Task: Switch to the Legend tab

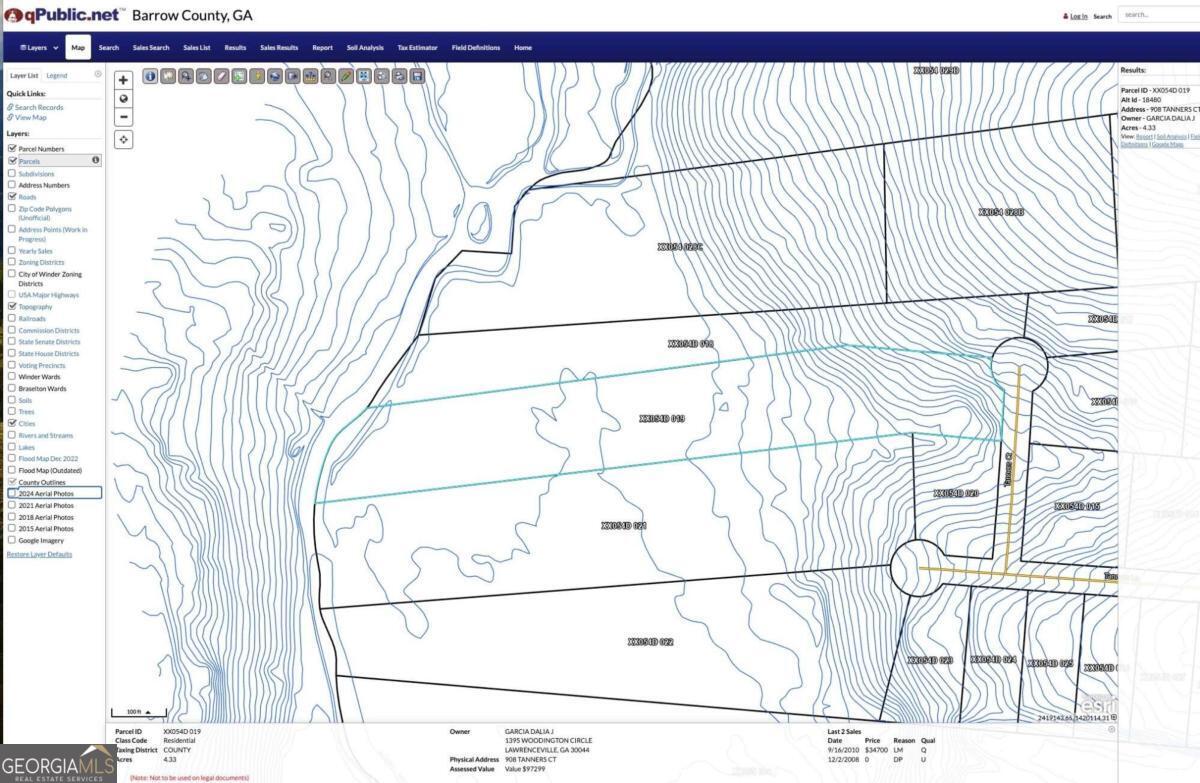Action: point(57,75)
